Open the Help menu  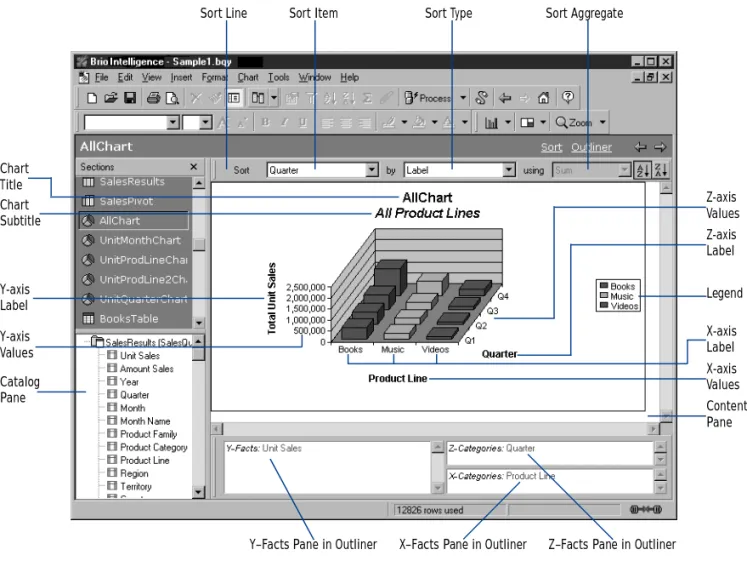point(349,77)
